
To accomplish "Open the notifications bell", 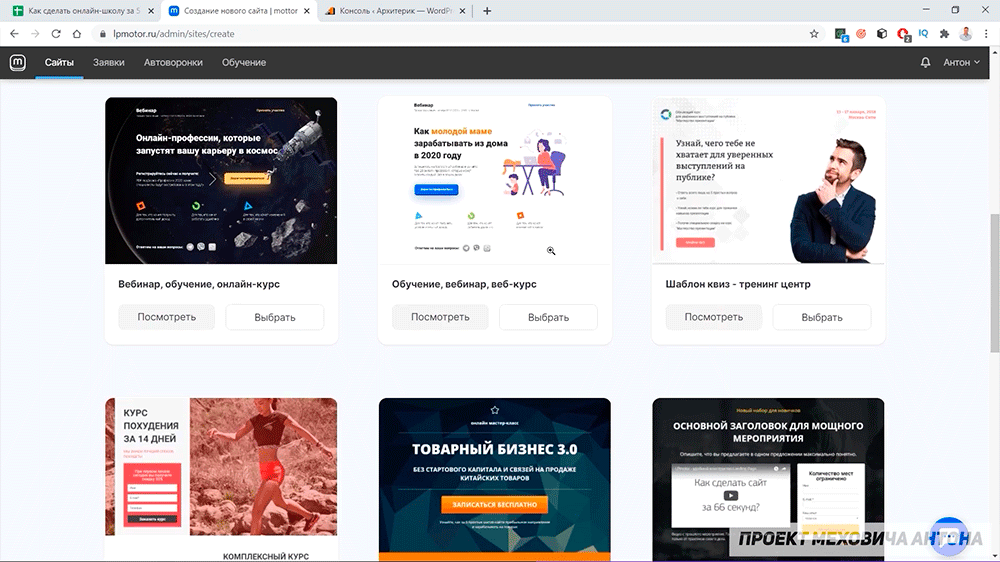I will [x=925, y=63].
